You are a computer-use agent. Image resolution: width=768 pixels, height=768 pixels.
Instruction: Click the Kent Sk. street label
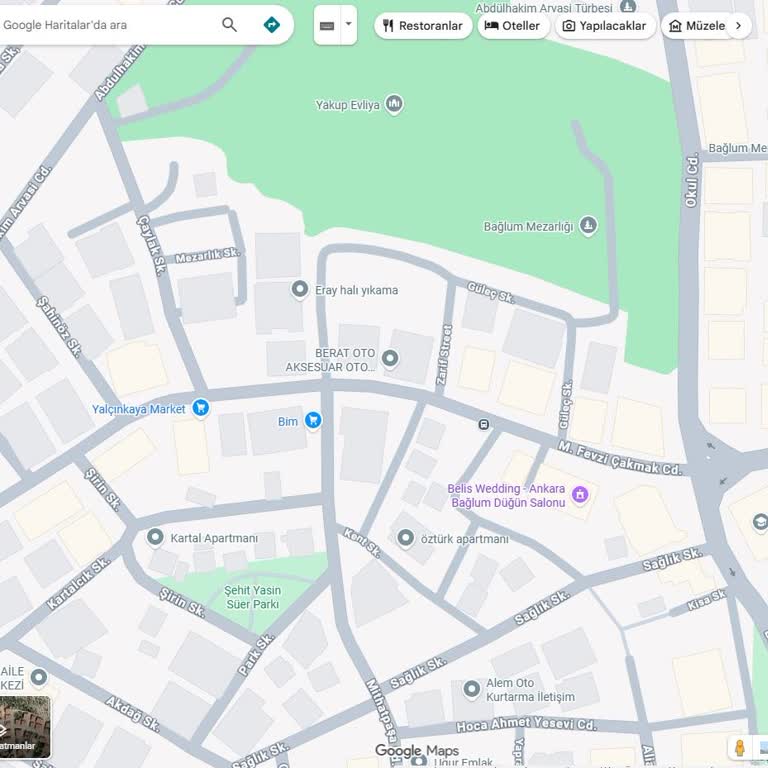[x=362, y=542]
